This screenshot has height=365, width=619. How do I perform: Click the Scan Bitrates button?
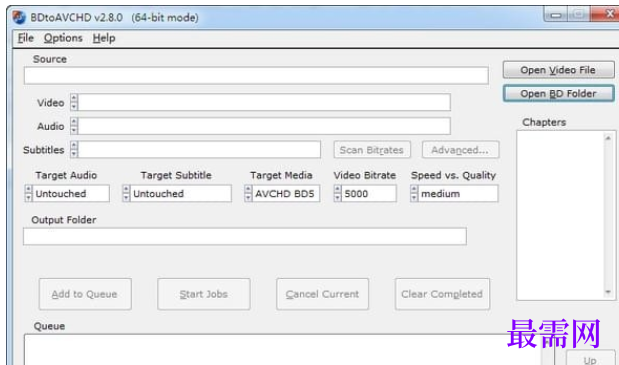pos(372,150)
